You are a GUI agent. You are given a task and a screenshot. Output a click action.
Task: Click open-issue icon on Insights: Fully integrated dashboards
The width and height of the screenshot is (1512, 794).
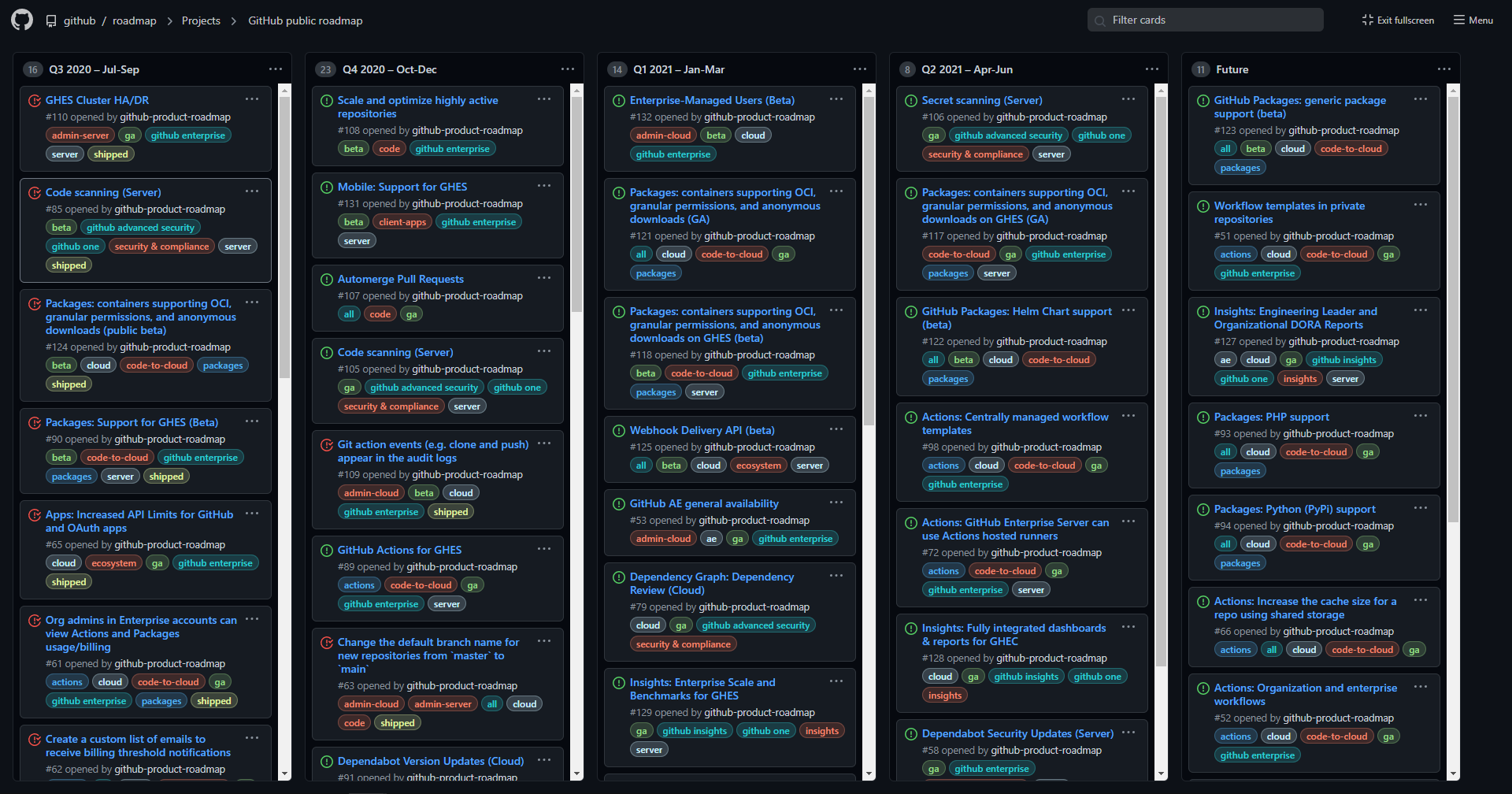(x=911, y=629)
